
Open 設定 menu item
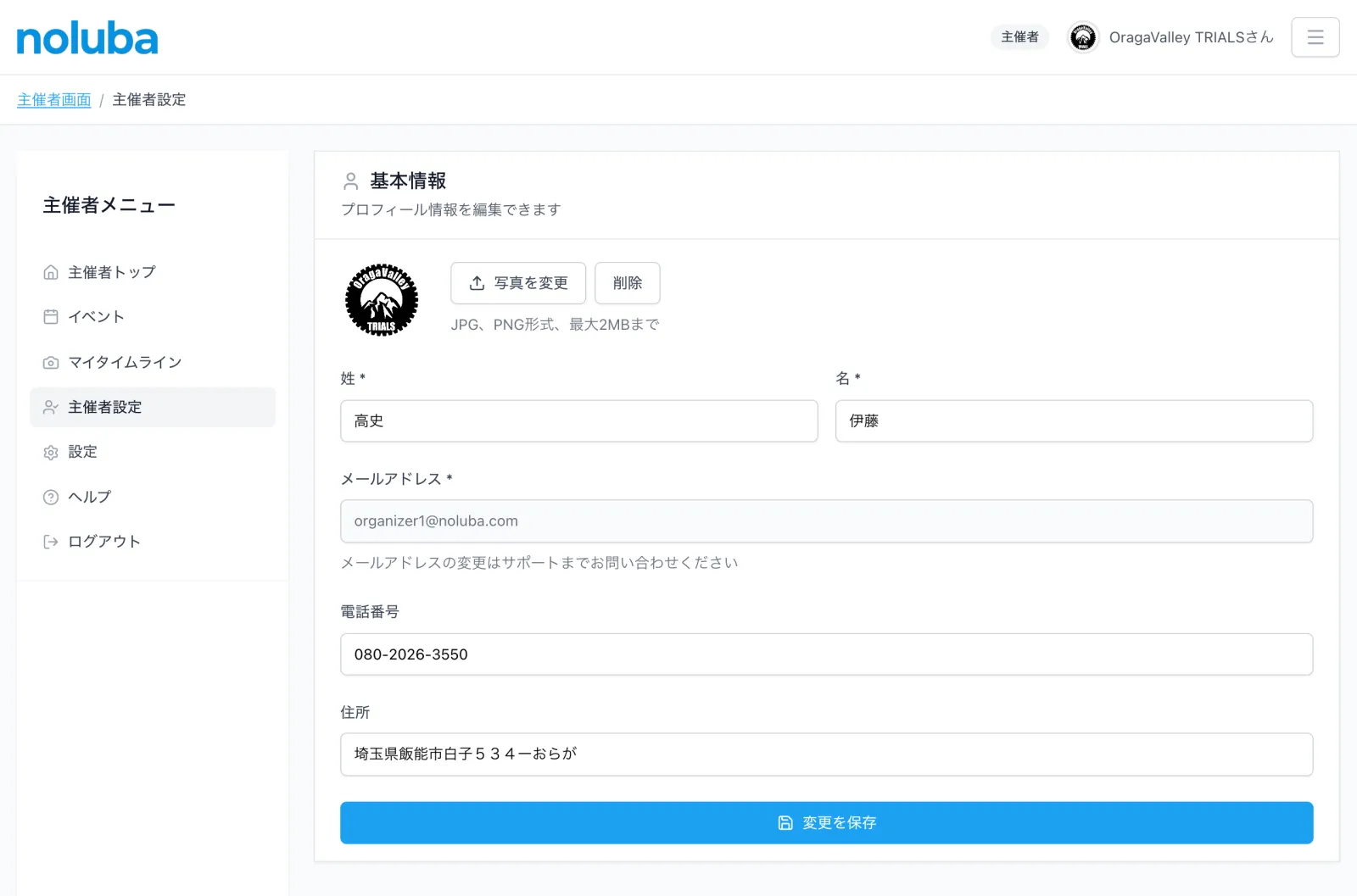pos(153,452)
